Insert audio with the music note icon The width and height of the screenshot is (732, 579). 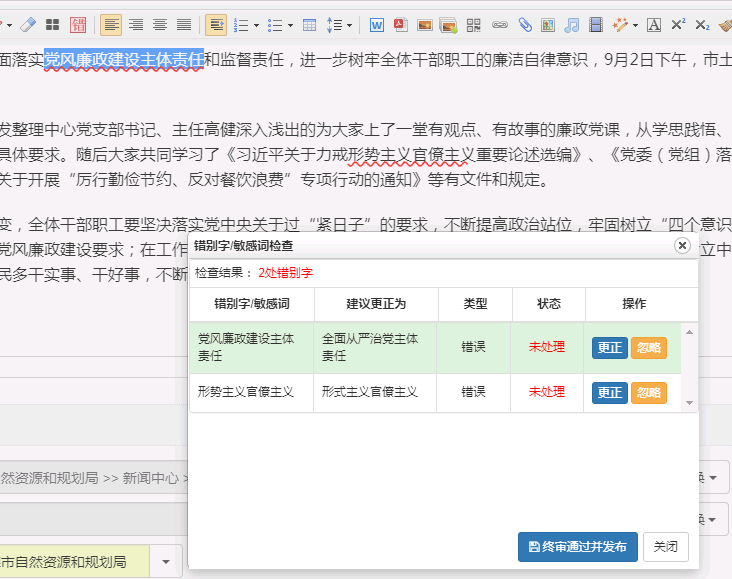click(572, 24)
